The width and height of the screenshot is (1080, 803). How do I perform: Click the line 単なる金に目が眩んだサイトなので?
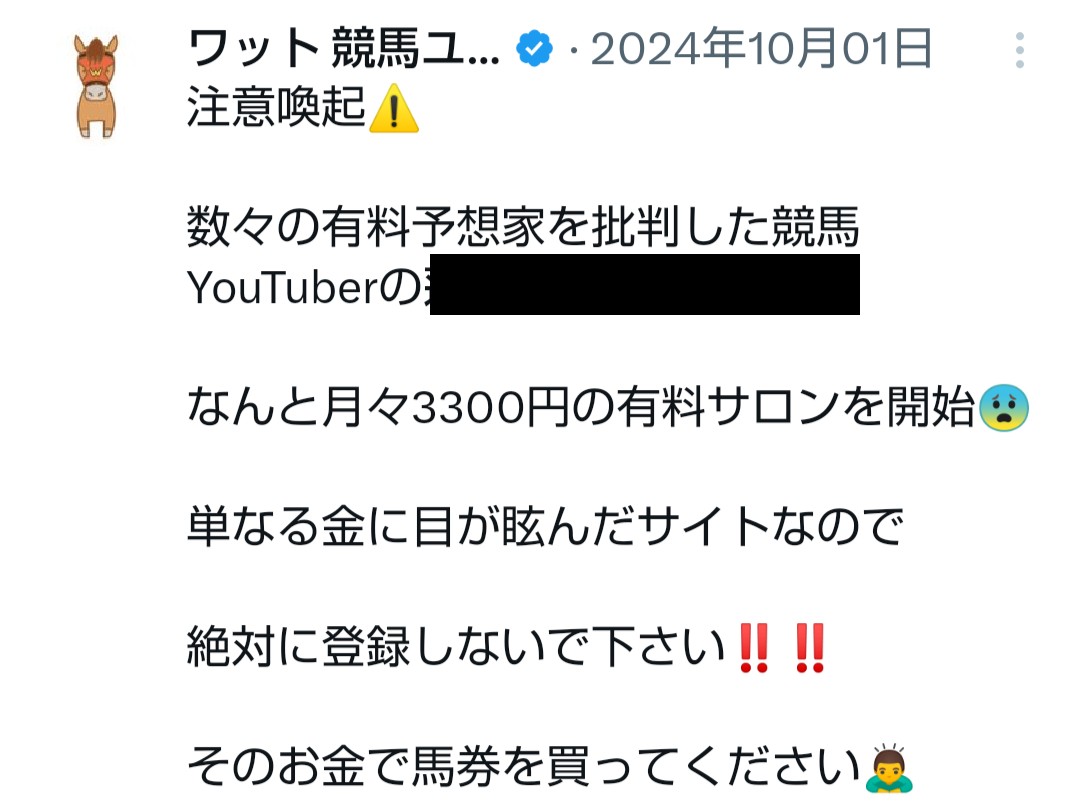545,527
